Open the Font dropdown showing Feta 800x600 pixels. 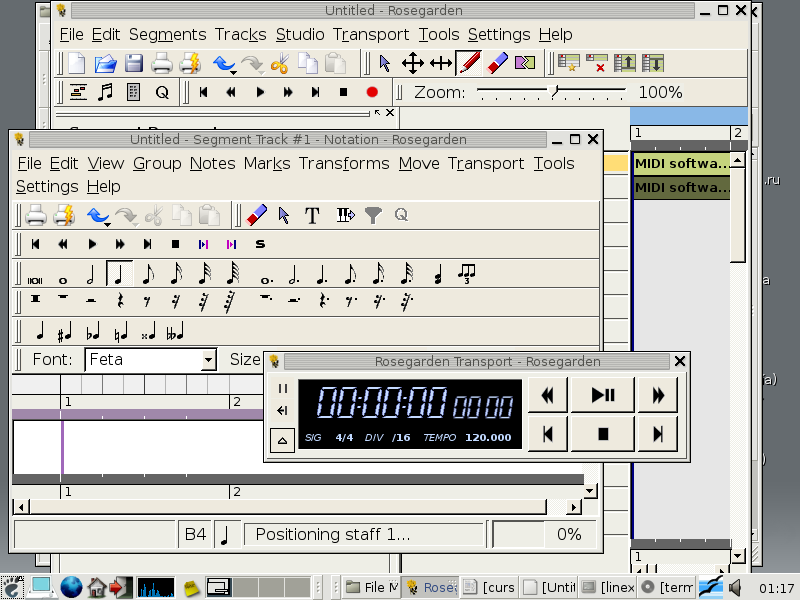(208, 360)
